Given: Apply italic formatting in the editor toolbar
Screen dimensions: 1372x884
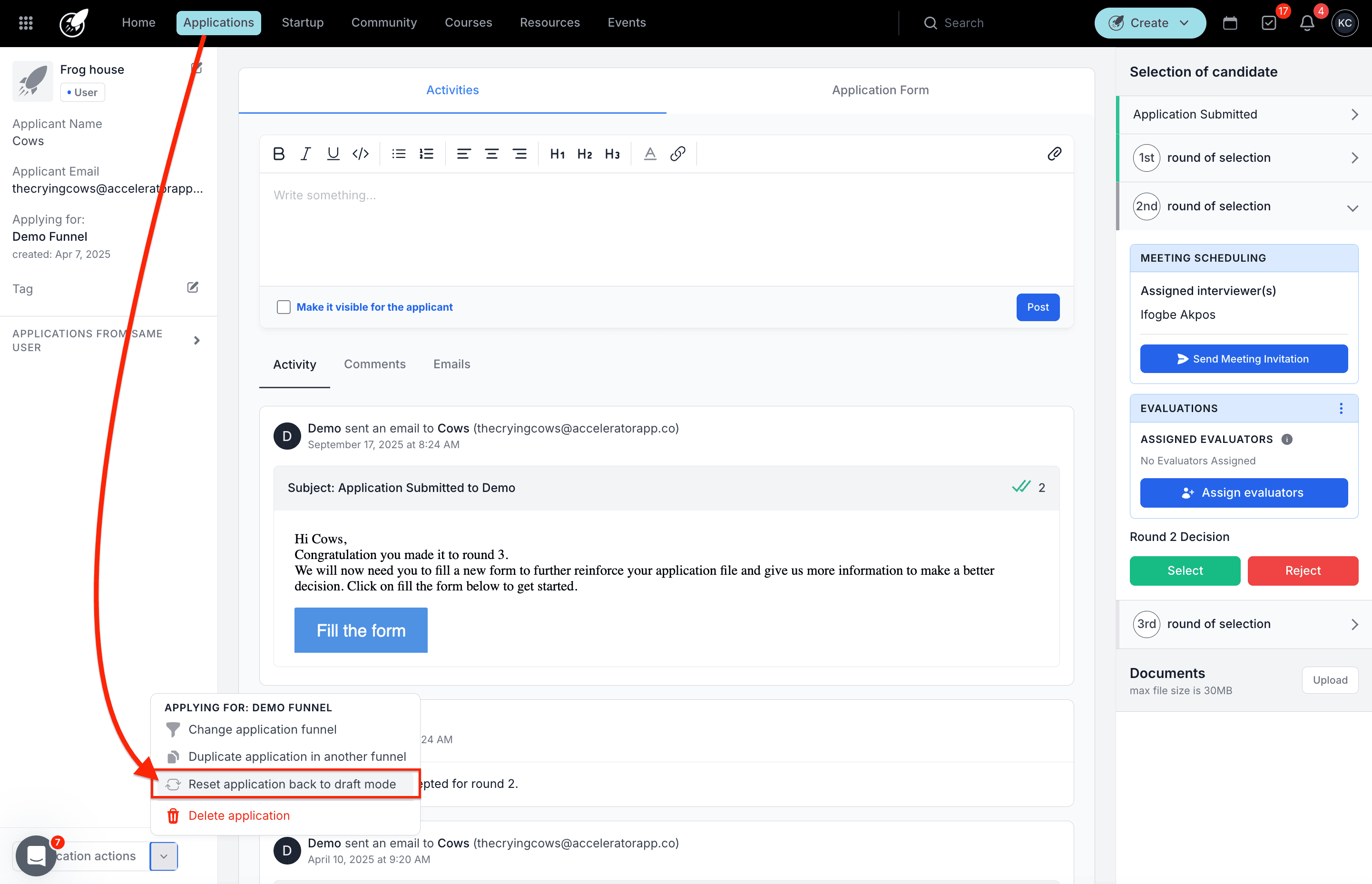Looking at the screenshot, I should [x=305, y=154].
